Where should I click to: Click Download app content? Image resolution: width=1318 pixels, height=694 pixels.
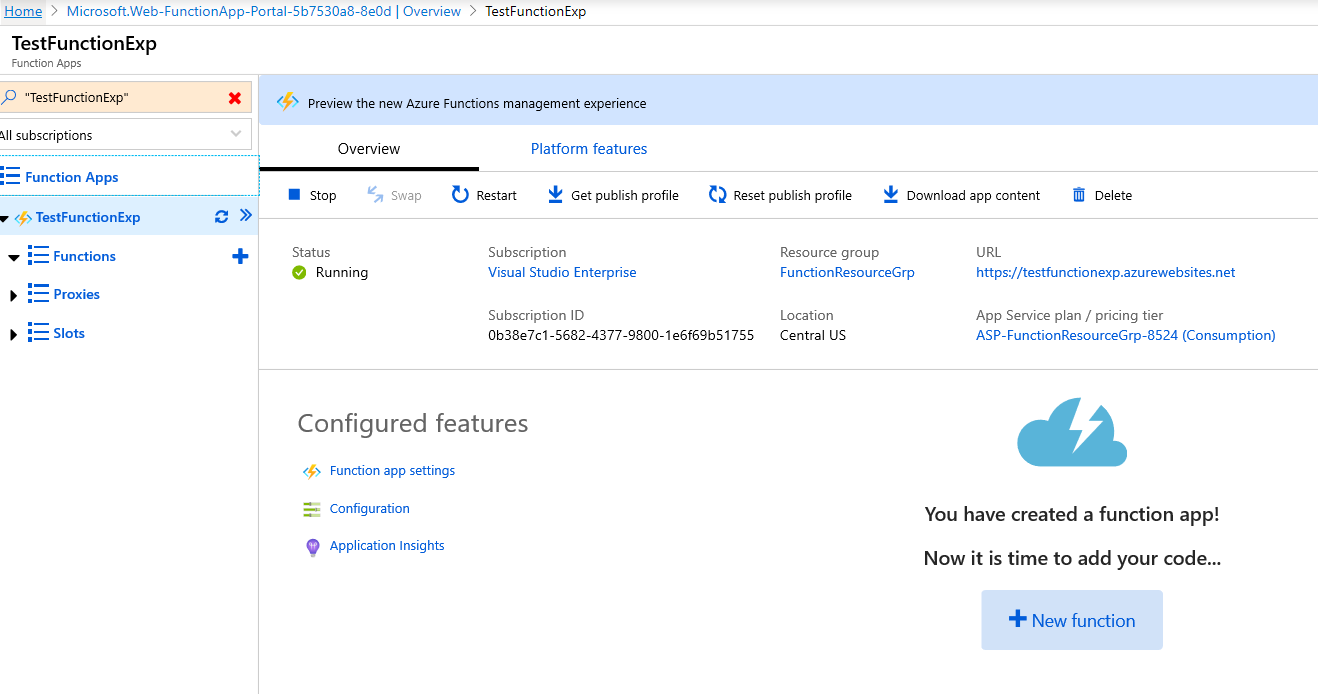coord(961,195)
